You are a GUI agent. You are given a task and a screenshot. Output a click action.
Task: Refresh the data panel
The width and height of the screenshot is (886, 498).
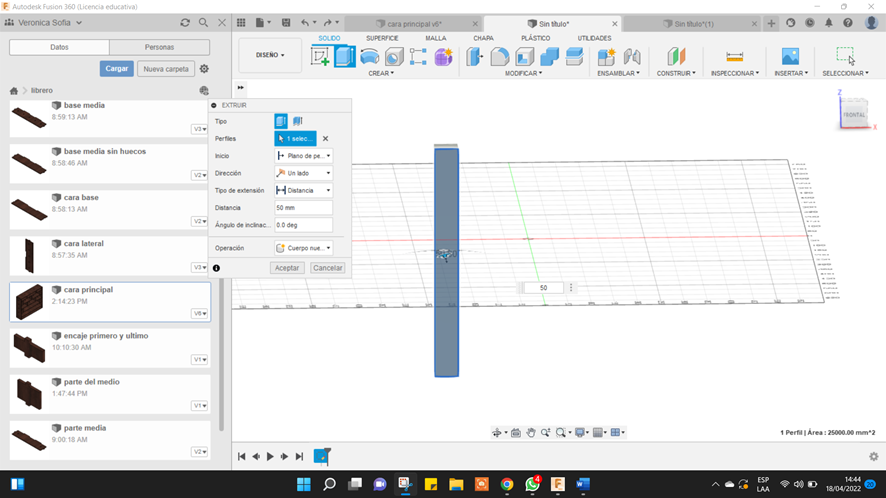click(185, 23)
